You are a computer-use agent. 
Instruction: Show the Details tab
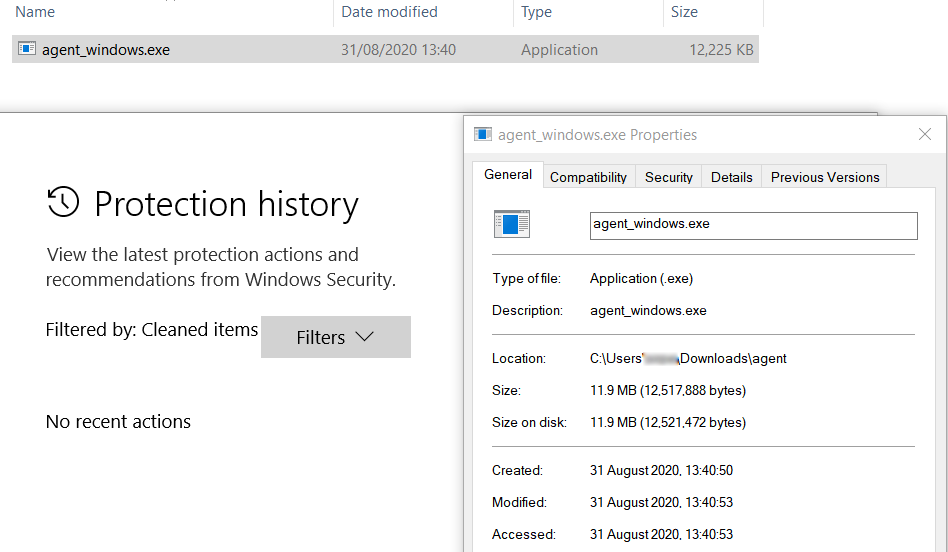[731, 177]
